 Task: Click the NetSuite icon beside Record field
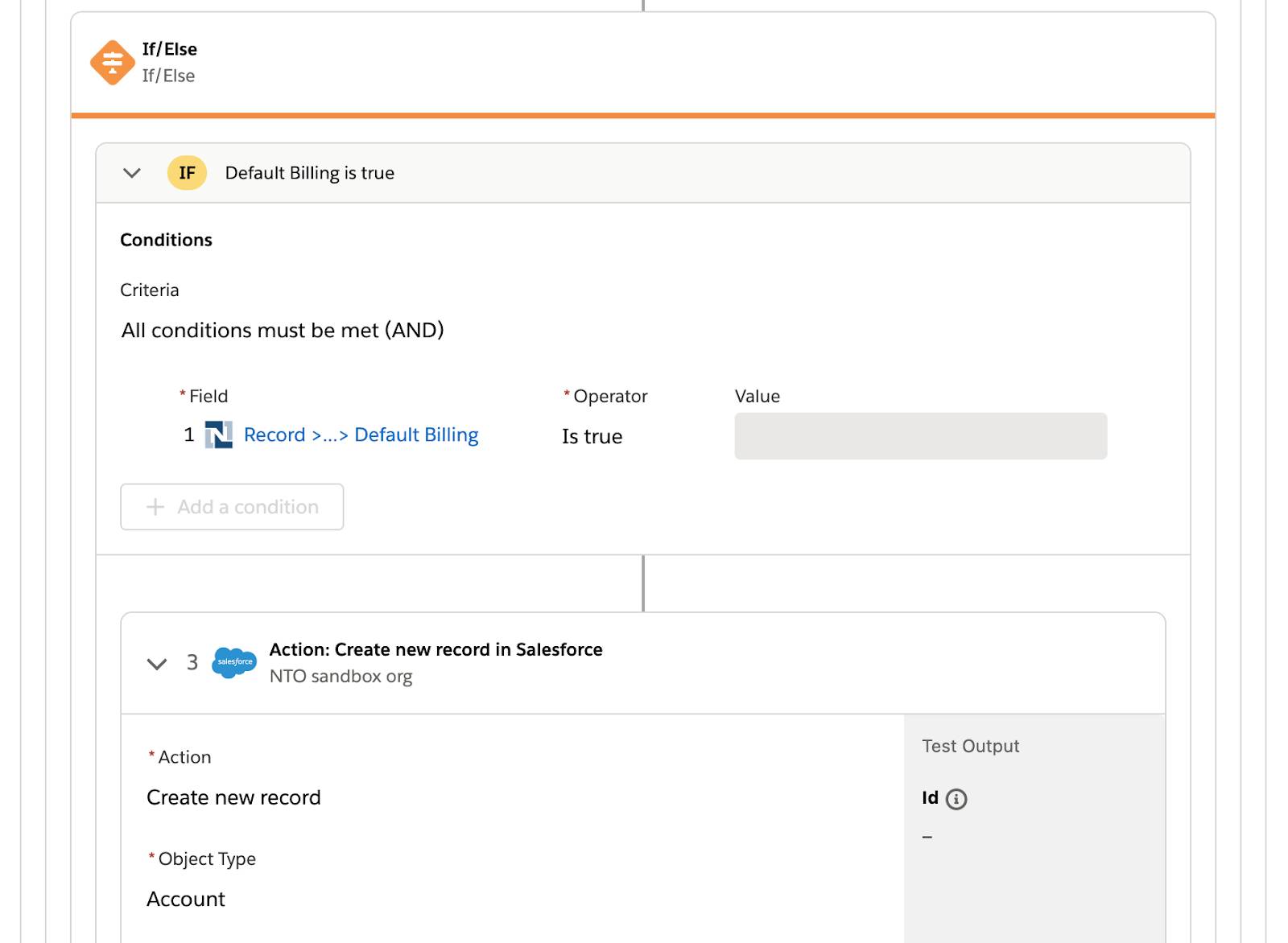pos(219,435)
